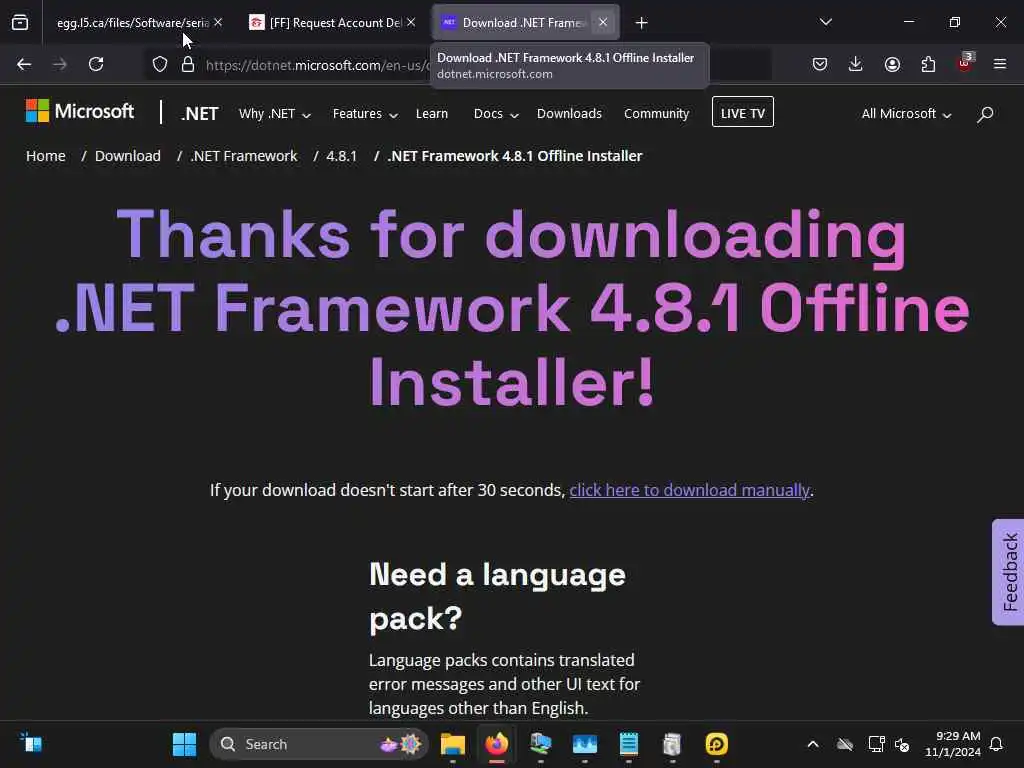Open the yellow circular taskbar app

coord(716,744)
